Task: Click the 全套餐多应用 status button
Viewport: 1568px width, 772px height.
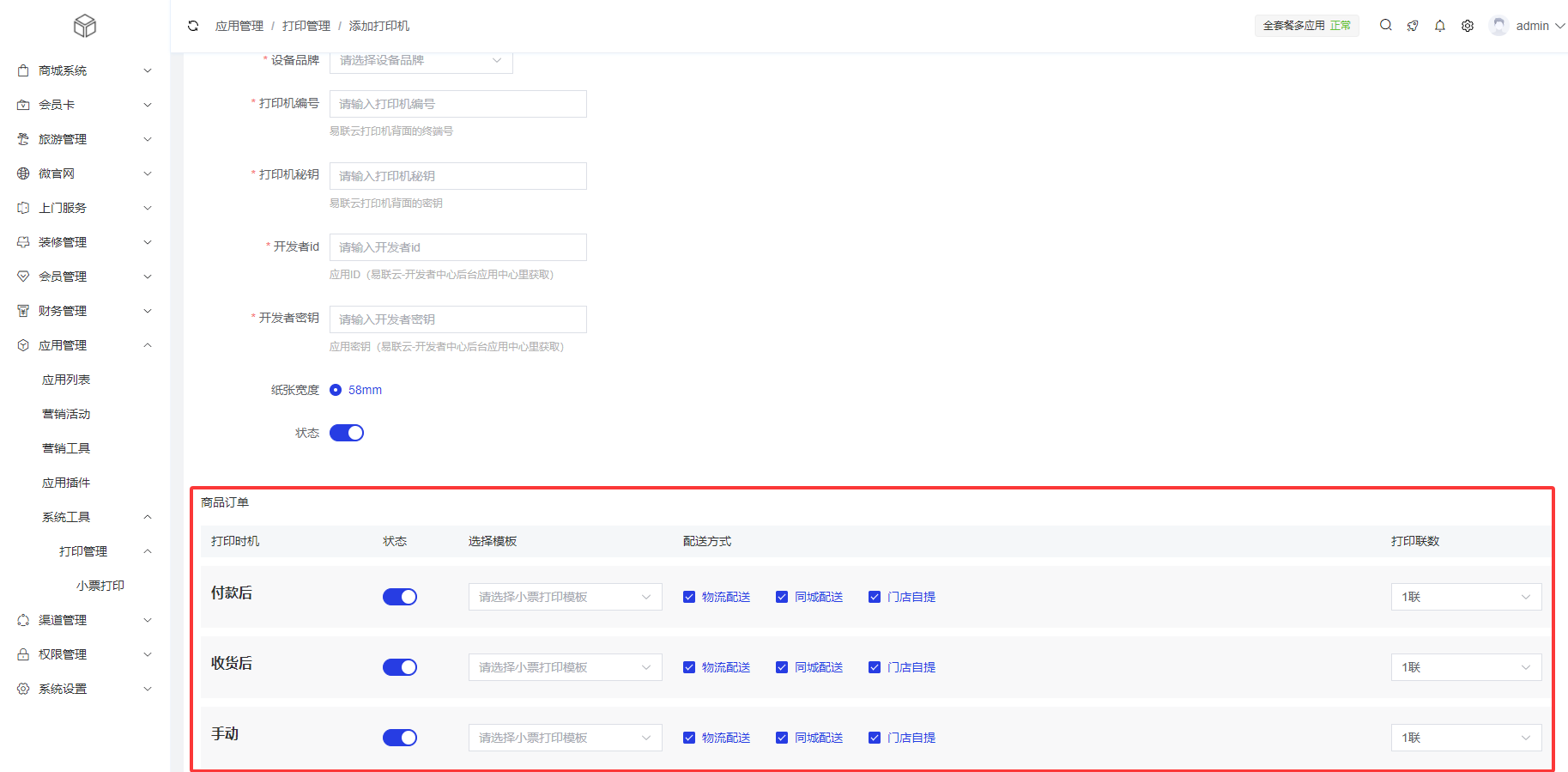Action: point(1306,26)
